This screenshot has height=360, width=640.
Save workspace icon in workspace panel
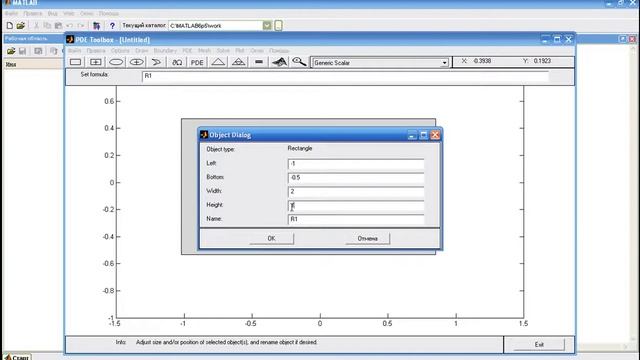point(22,51)
